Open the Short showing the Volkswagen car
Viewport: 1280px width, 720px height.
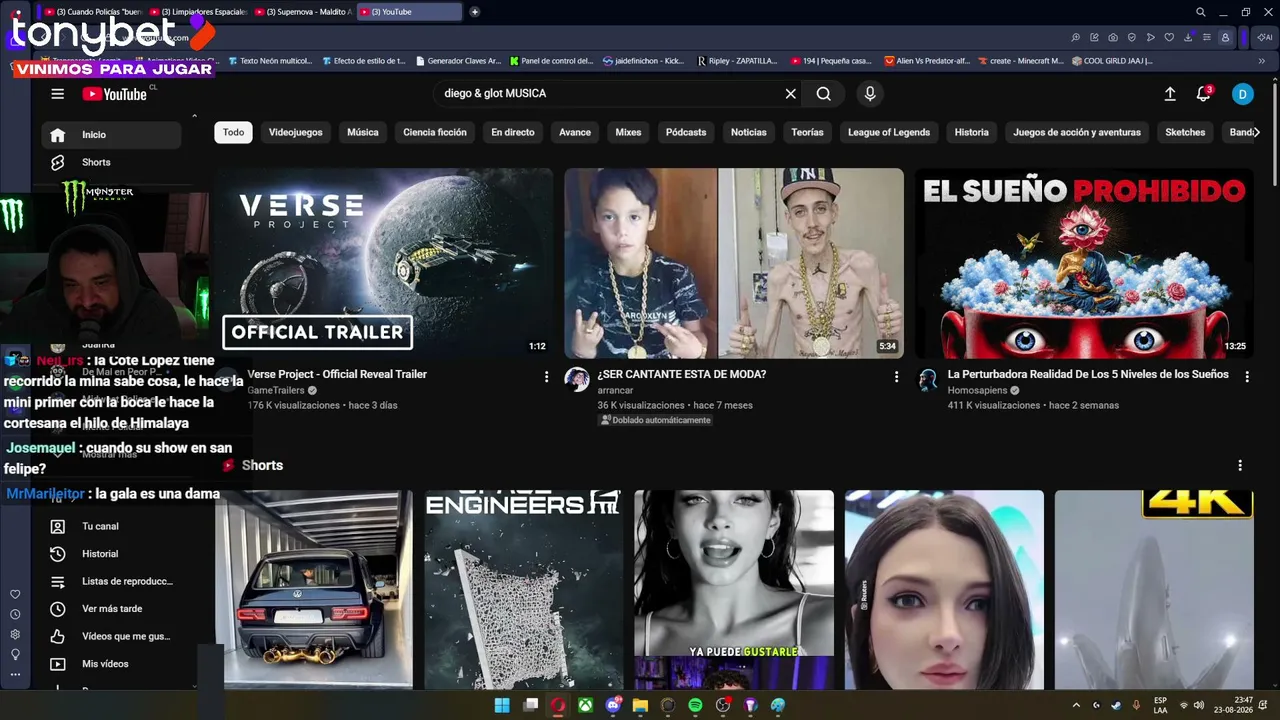click(314, 590)
